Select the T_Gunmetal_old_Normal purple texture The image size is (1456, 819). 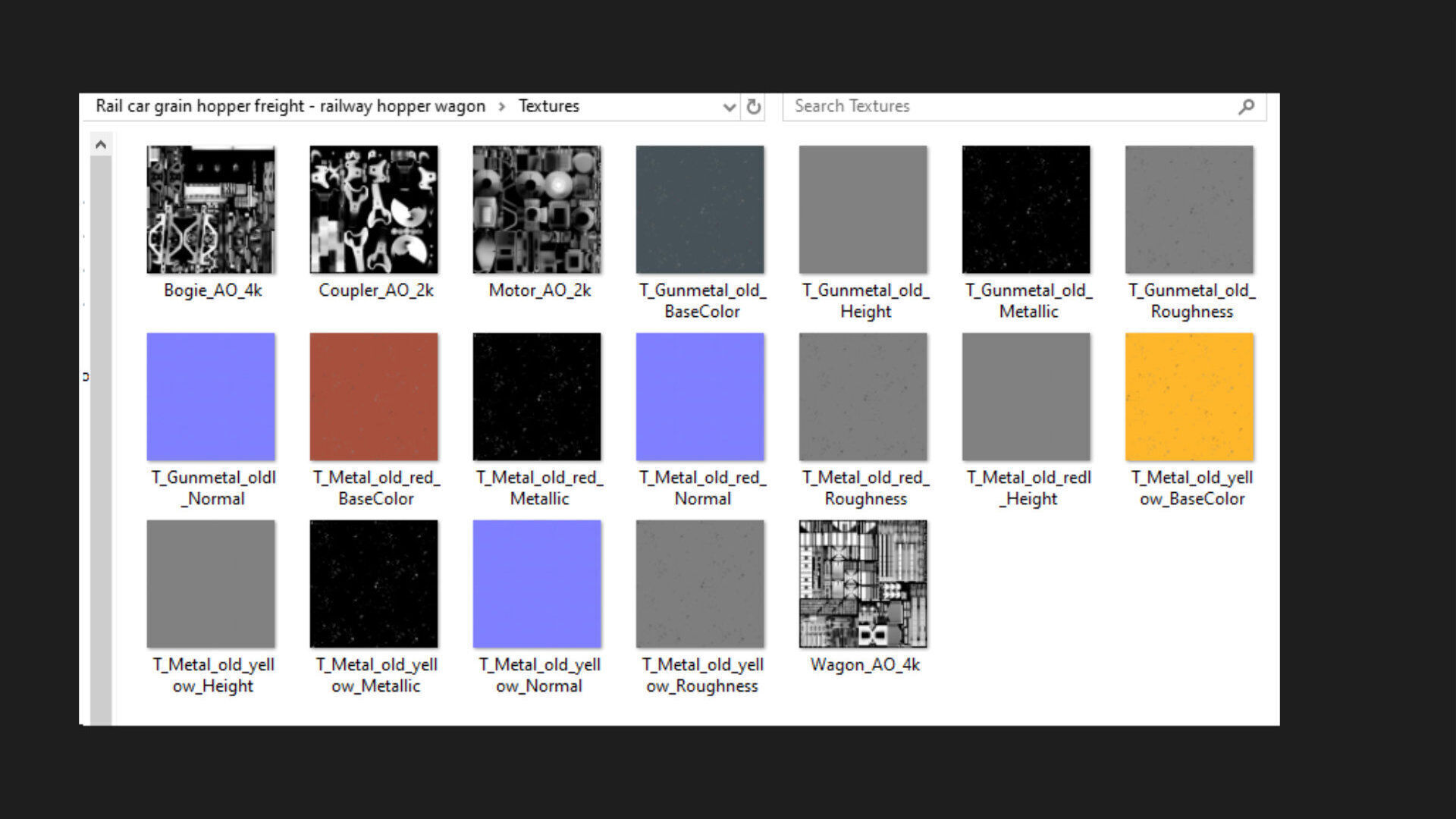click(x=211, y=397)
